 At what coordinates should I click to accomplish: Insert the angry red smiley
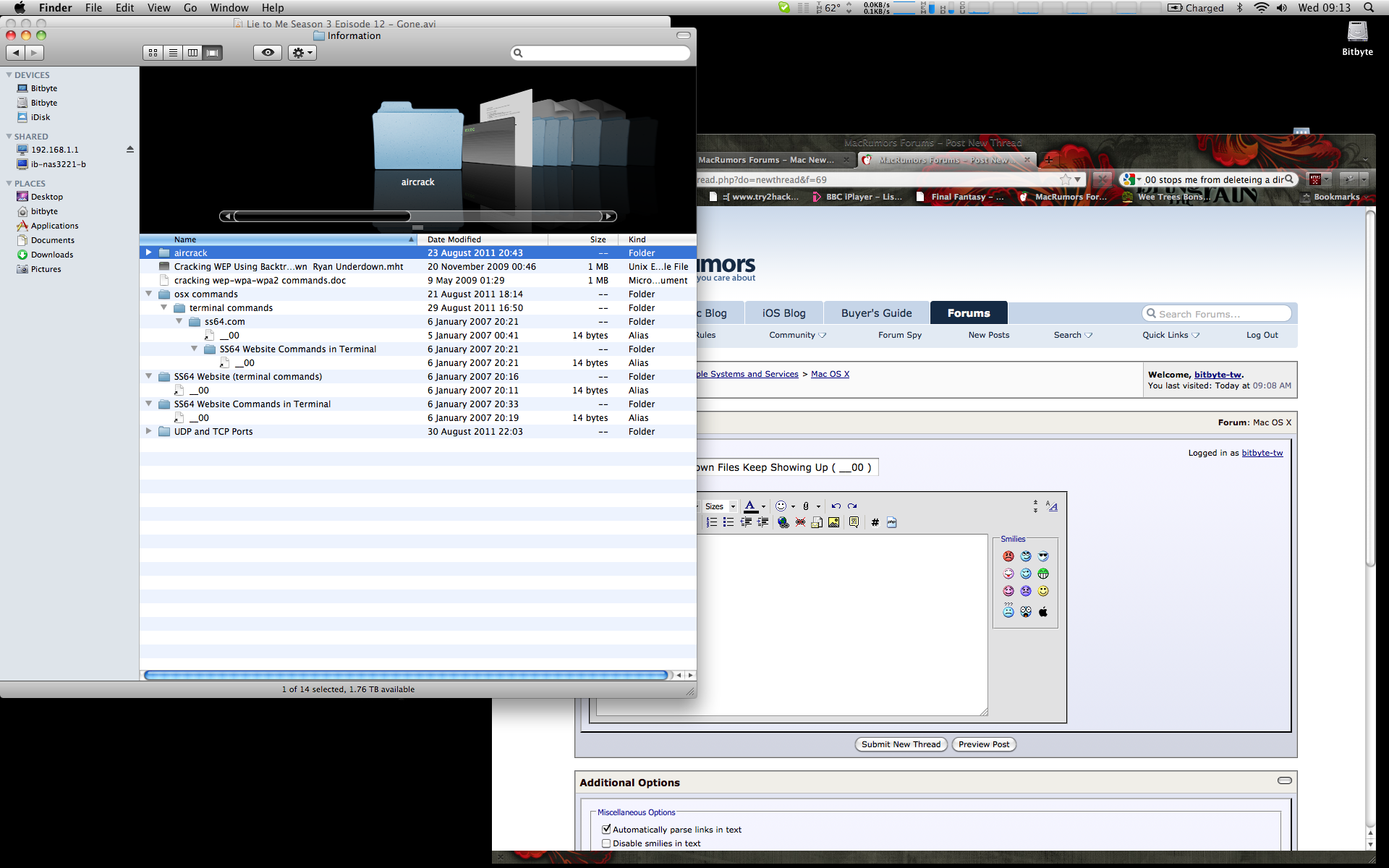(1008, 556)
